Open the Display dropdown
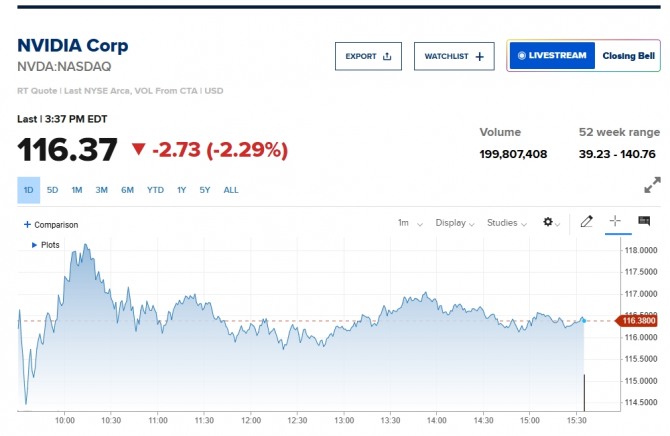The image size is (670, 436). [x=456, y=223]
